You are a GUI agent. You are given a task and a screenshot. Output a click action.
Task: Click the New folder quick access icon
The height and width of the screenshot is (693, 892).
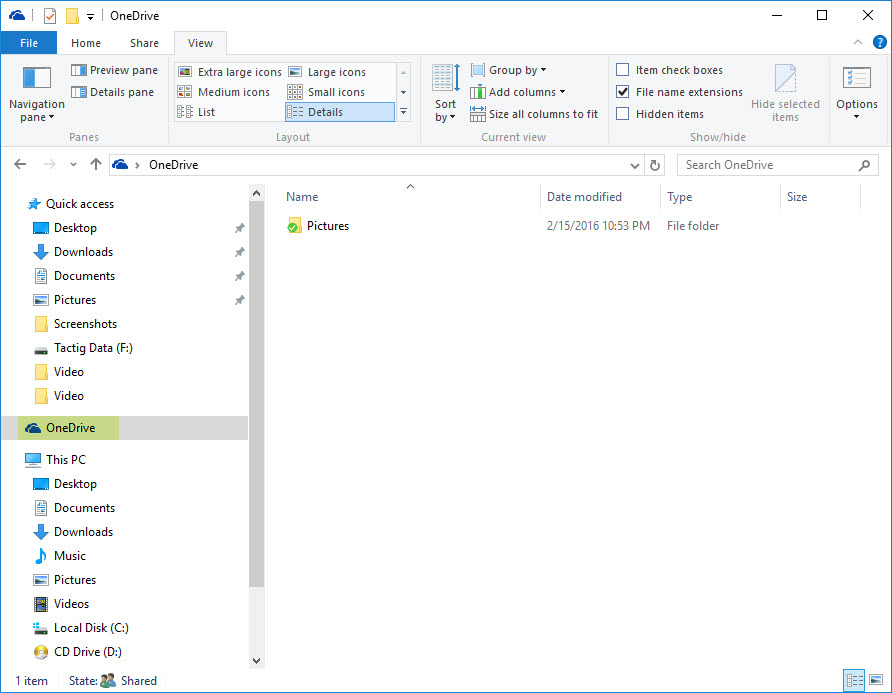(x=72, y=16)
